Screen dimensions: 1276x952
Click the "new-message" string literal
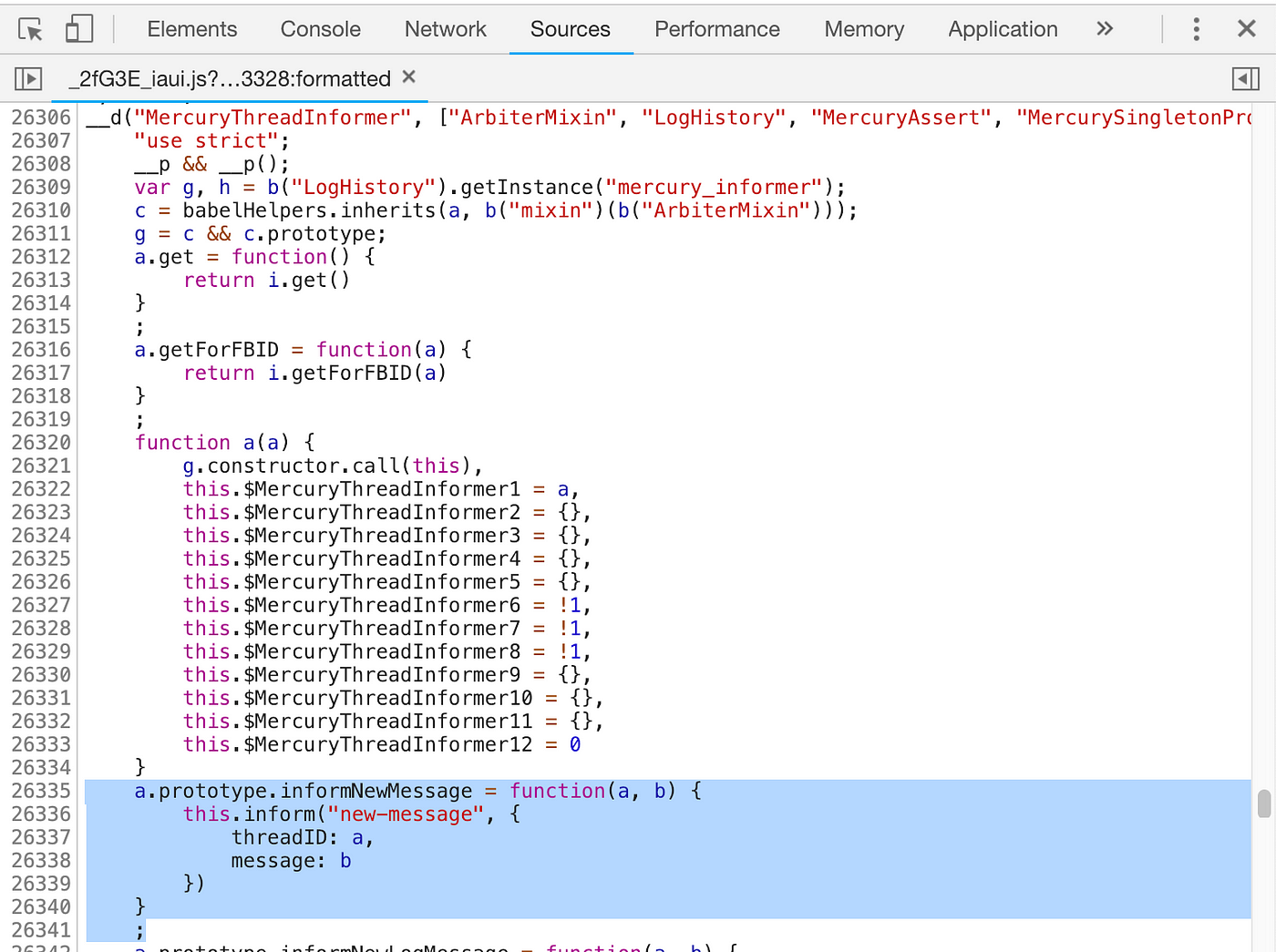pos(406,814)
